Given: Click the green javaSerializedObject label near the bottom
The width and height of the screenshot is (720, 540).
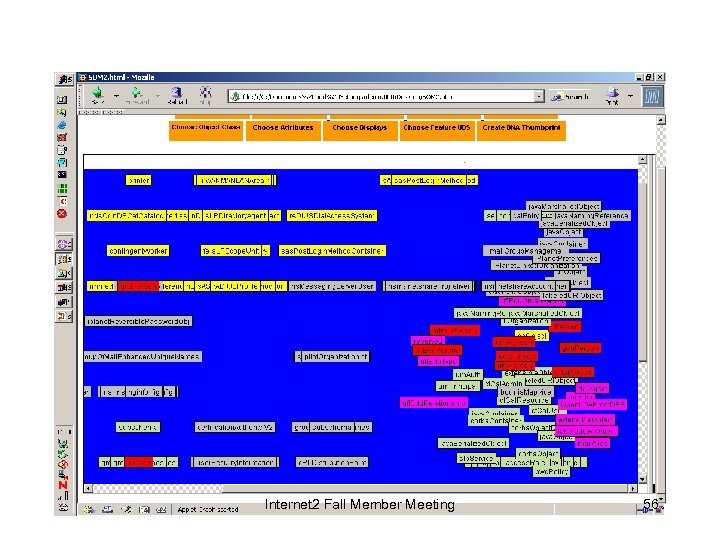Looking at the screenshot, I should [473, 443].
